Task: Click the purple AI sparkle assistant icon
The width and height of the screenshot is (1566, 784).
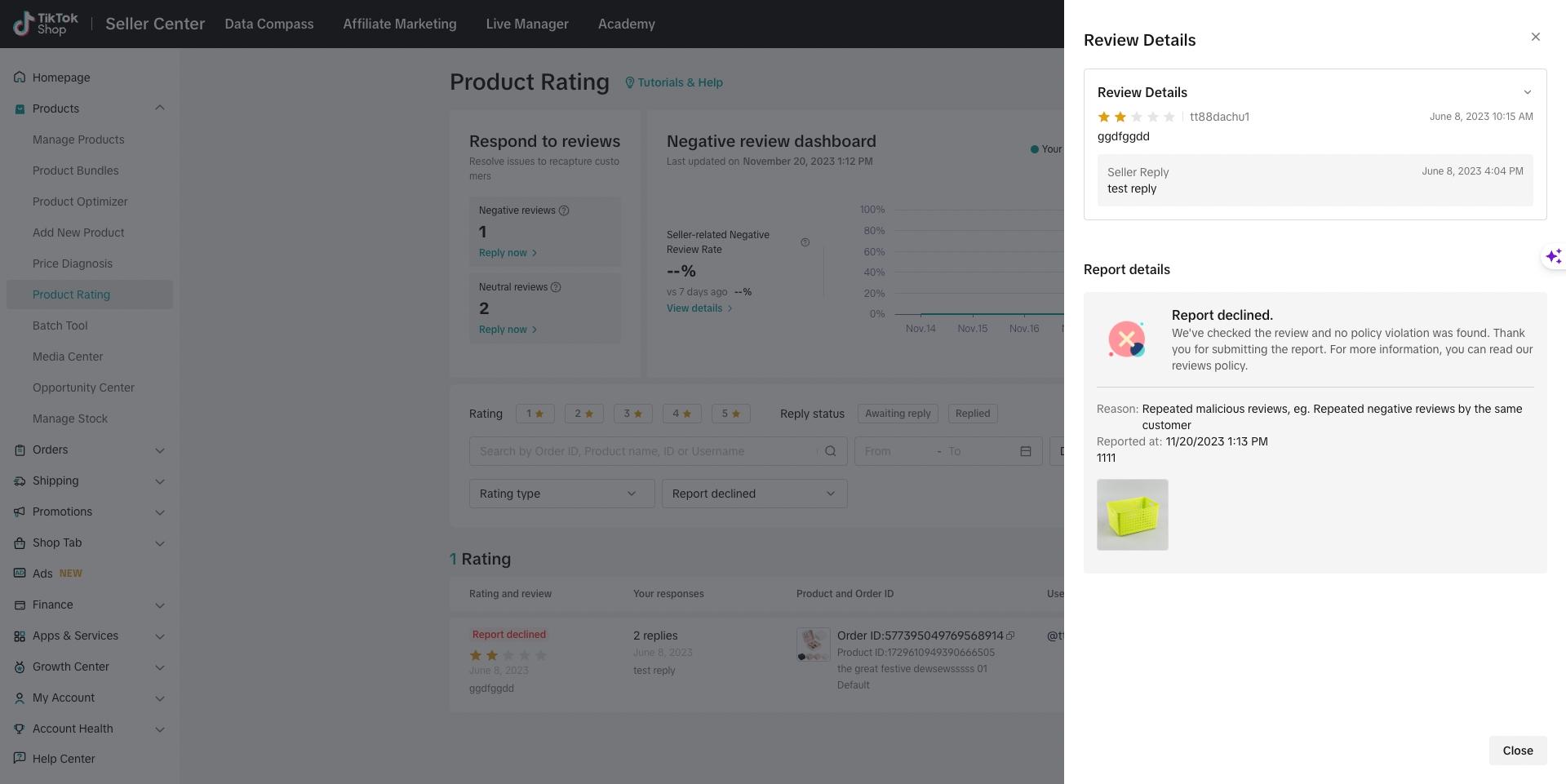Action: (x=1553, y=256)
